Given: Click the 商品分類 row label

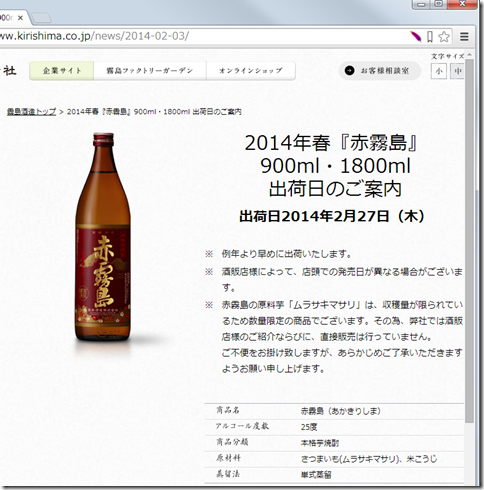Looking at the screenshot, I should click(x=232, y=442).
